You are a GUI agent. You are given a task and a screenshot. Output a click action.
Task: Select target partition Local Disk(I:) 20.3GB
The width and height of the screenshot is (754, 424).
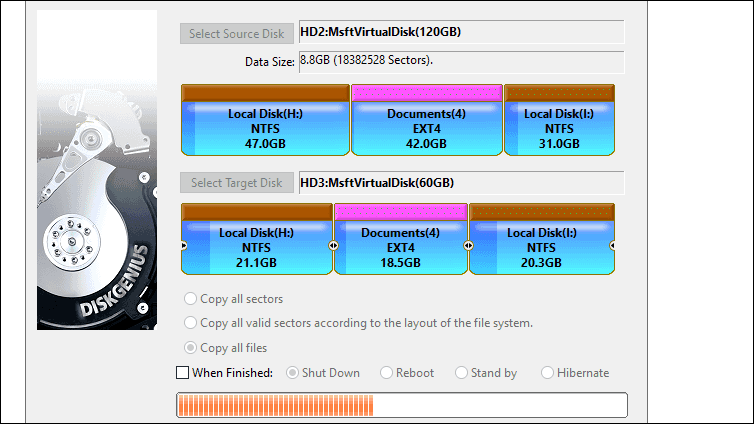[541, 239]
